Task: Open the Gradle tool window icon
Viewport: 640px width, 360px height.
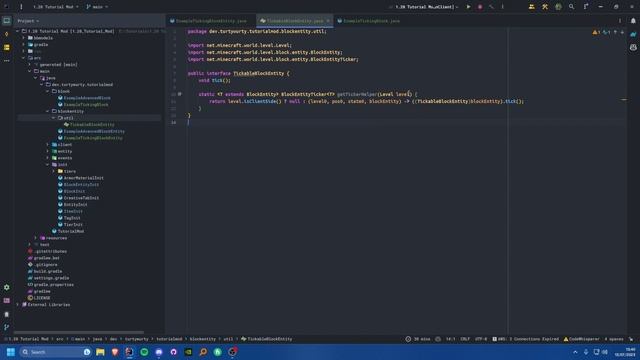Action: tap(633, 34)
